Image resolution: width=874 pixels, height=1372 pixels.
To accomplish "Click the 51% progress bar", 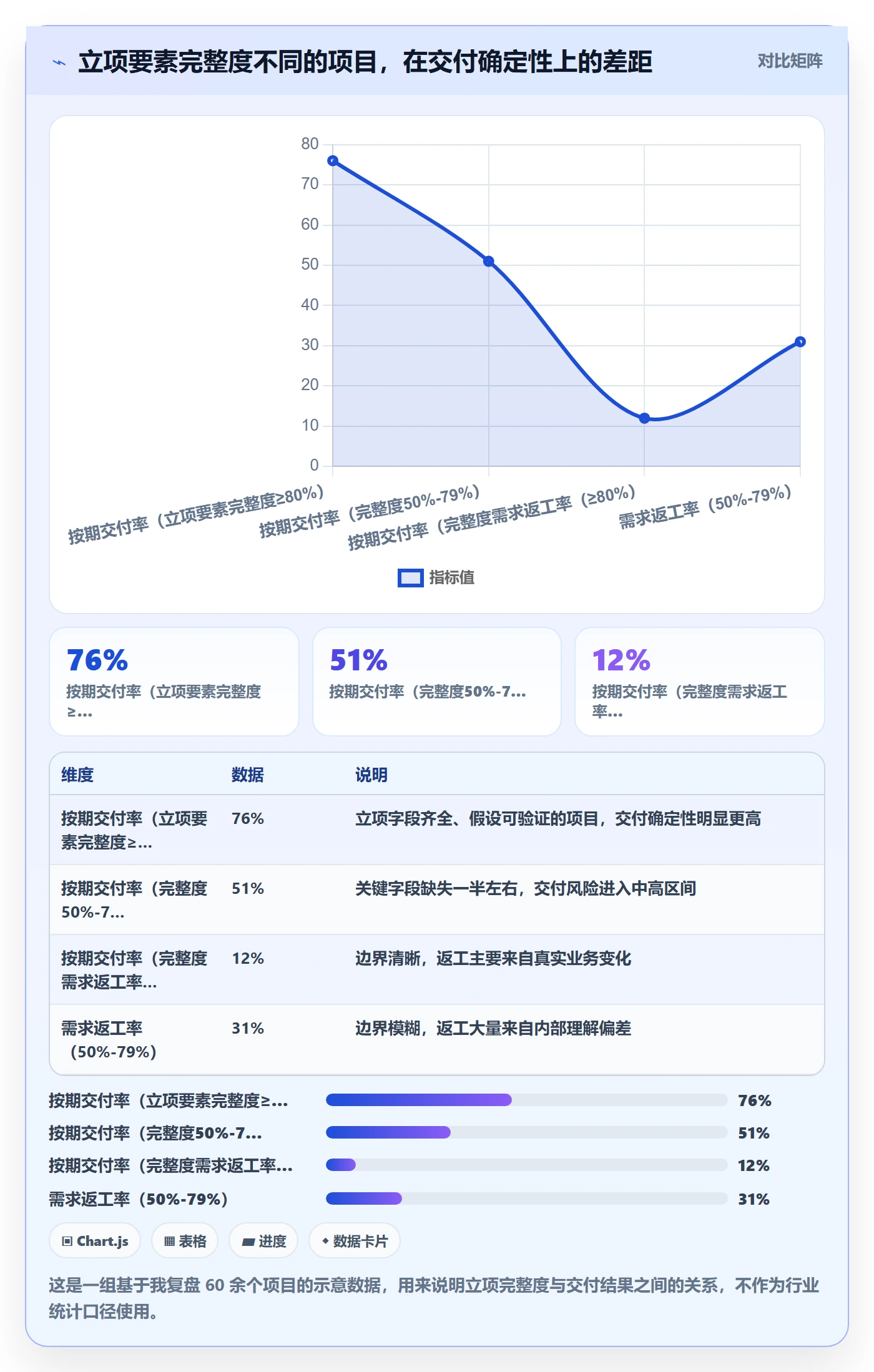I will (x=526, y=1132).
